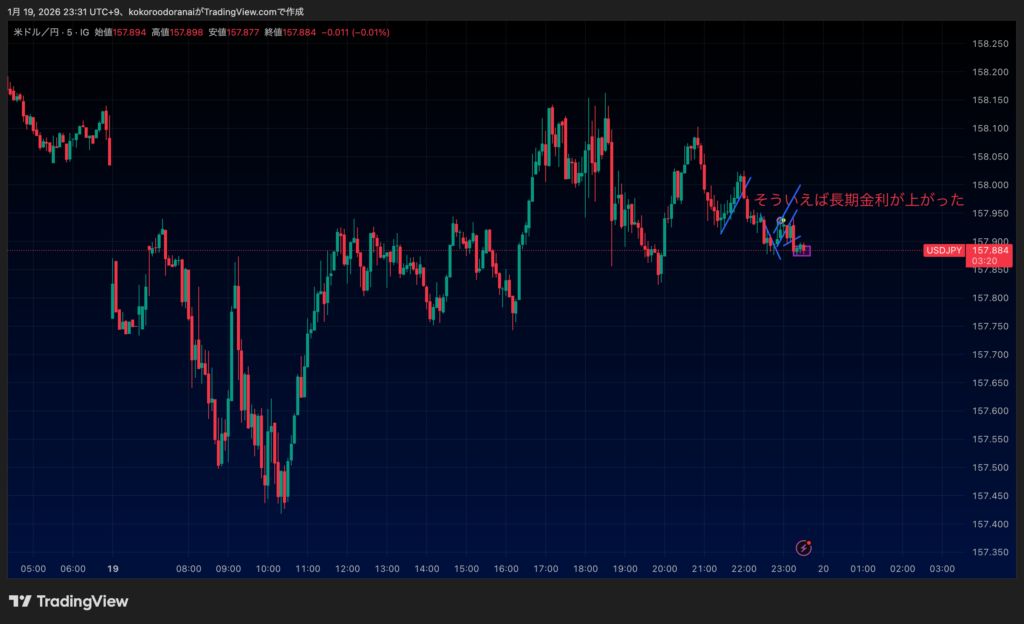
Task: Click the red USDJPY symbol tag
Action: tap(943, 251)
